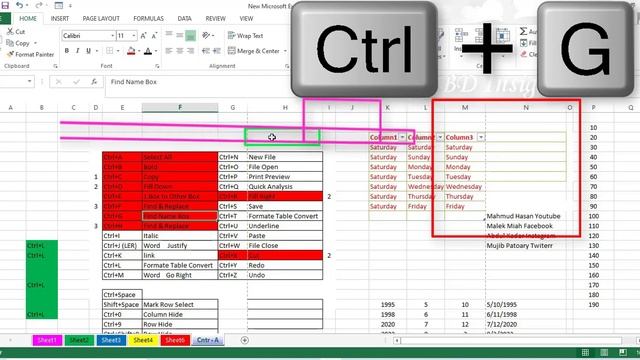Click the Undo arrow icon
This screenshot has height=360, width=640.
point(19,5)
